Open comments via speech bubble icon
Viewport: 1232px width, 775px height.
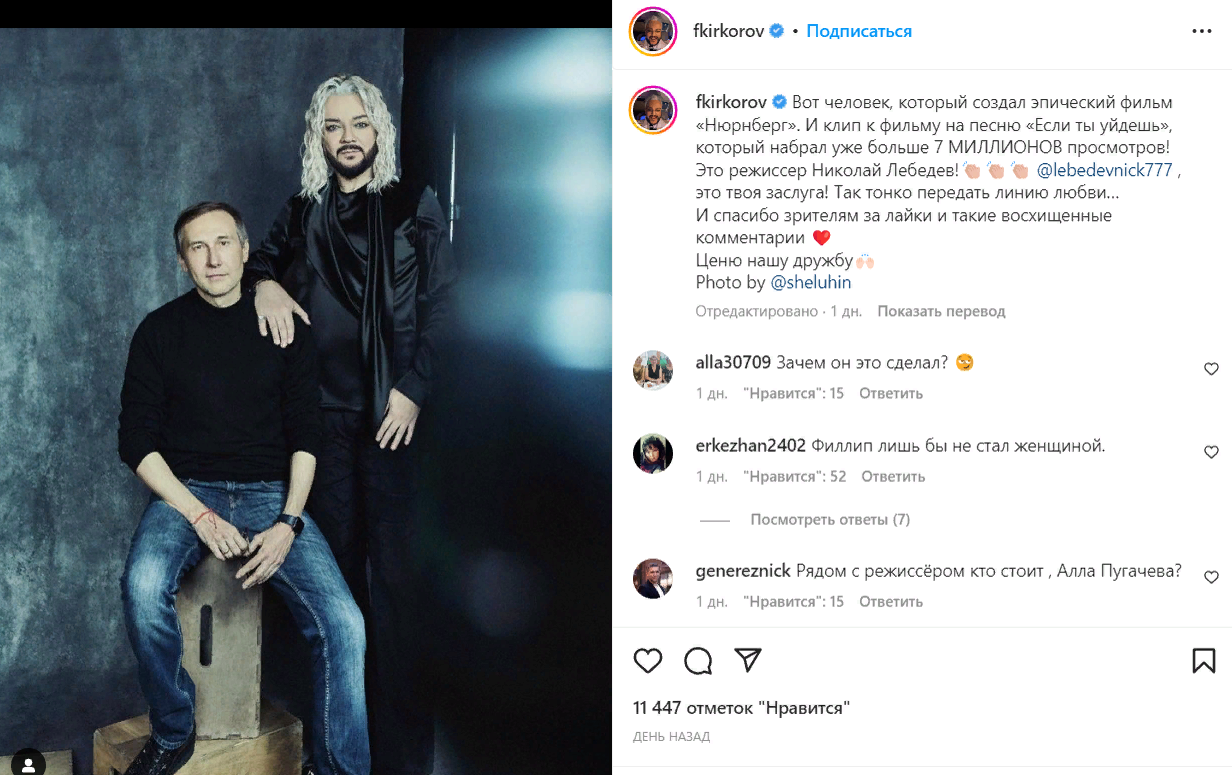point(698,661)
